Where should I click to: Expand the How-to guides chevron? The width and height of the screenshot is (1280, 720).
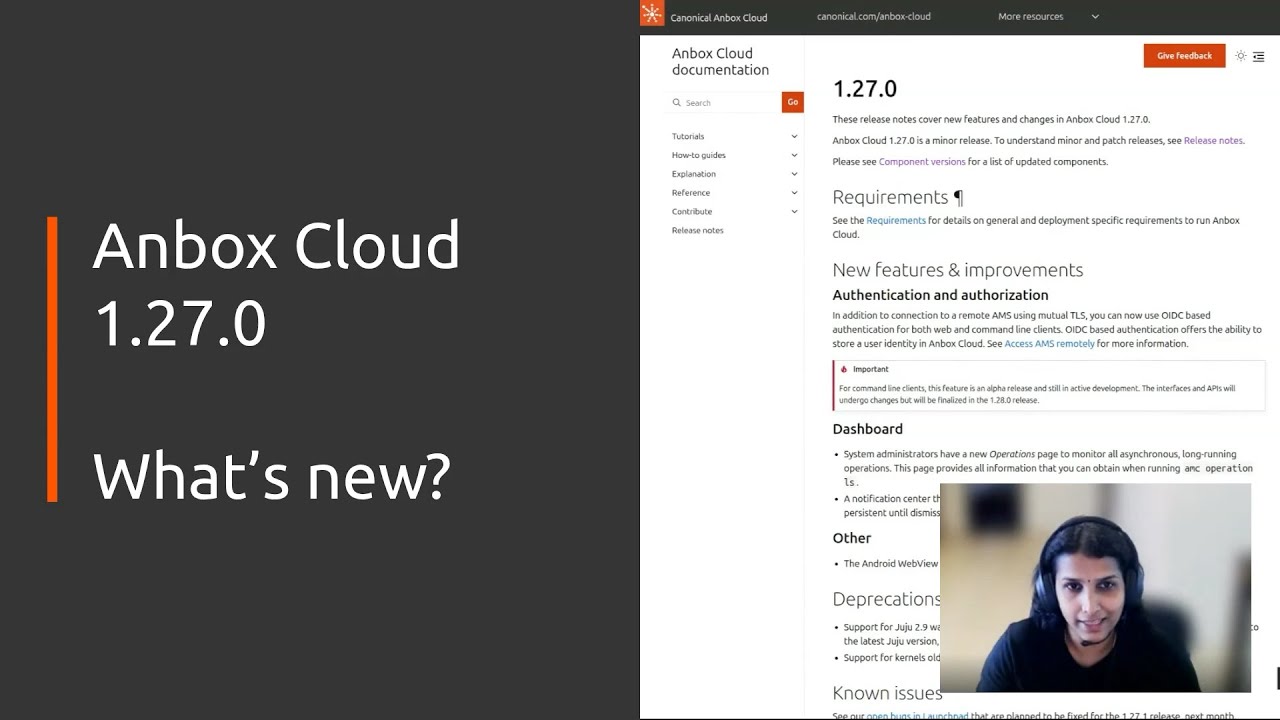click(x=794, y=155)
